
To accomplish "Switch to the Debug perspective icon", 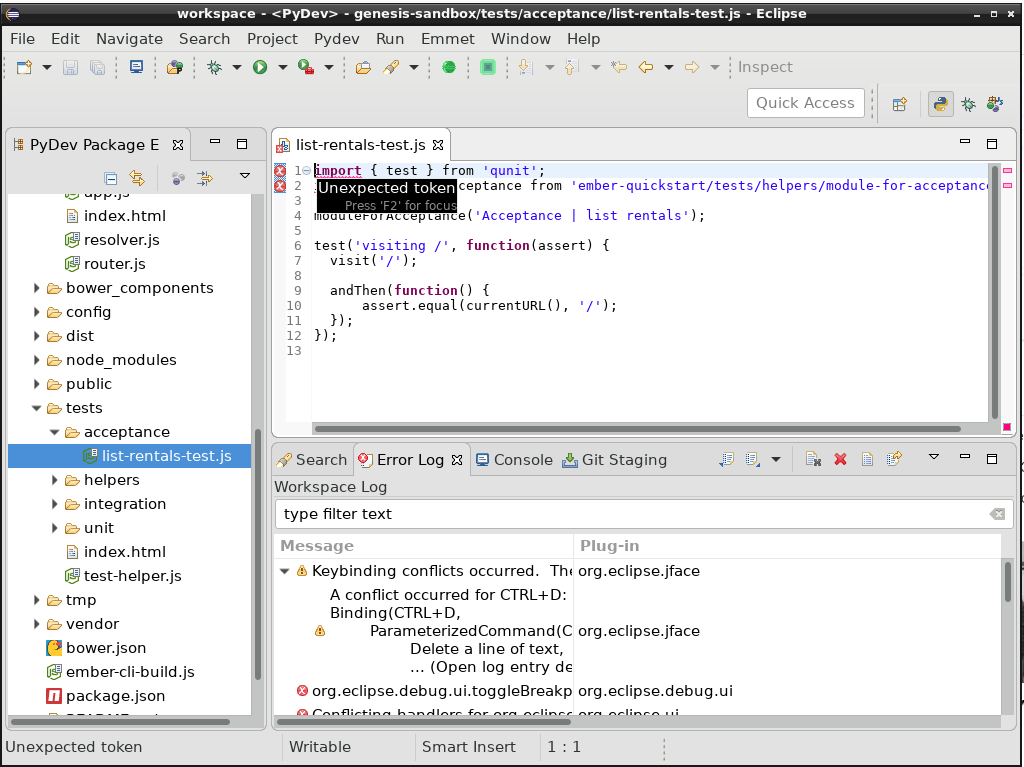I will click(x=968, y=104).
